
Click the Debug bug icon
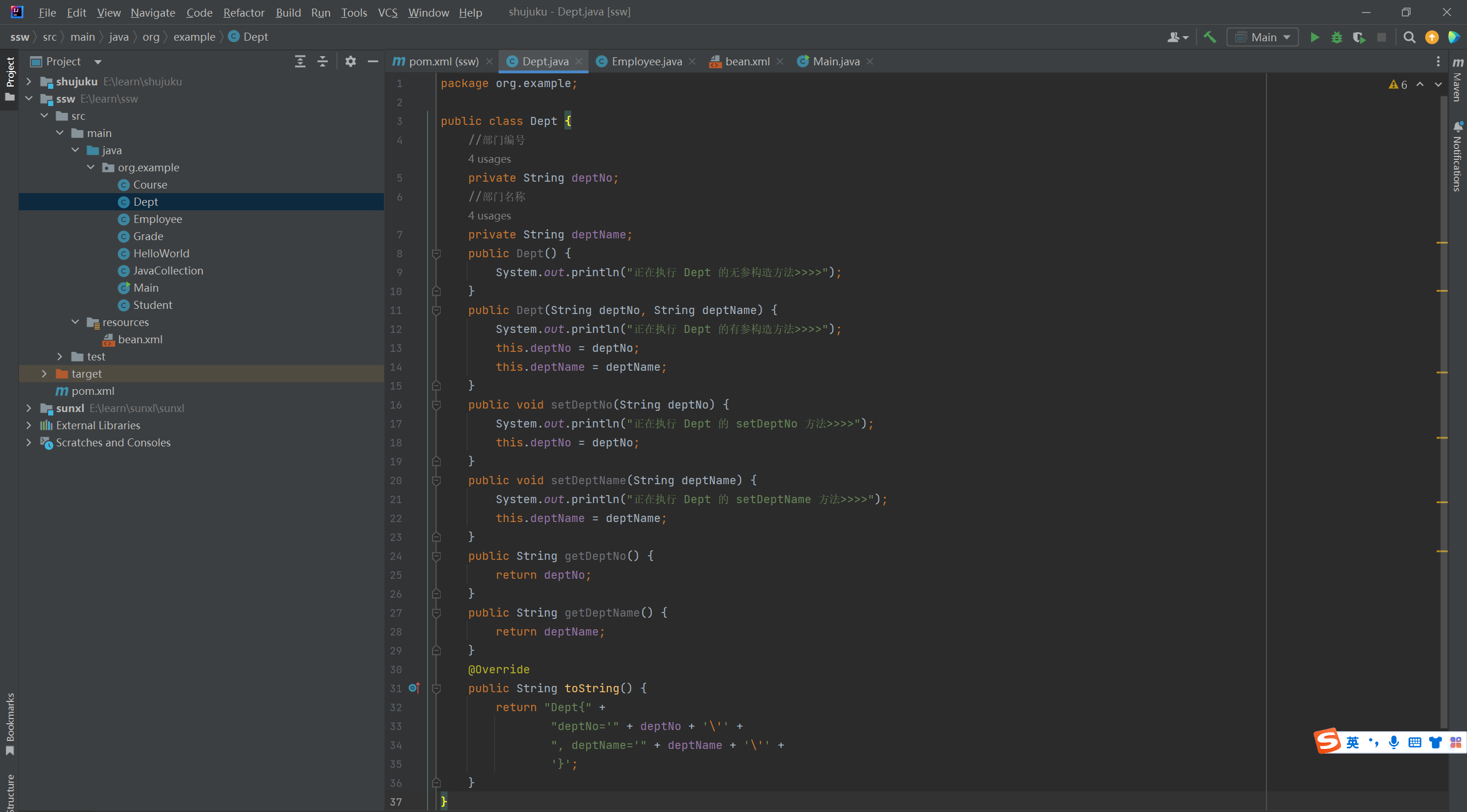point(1336,37)
